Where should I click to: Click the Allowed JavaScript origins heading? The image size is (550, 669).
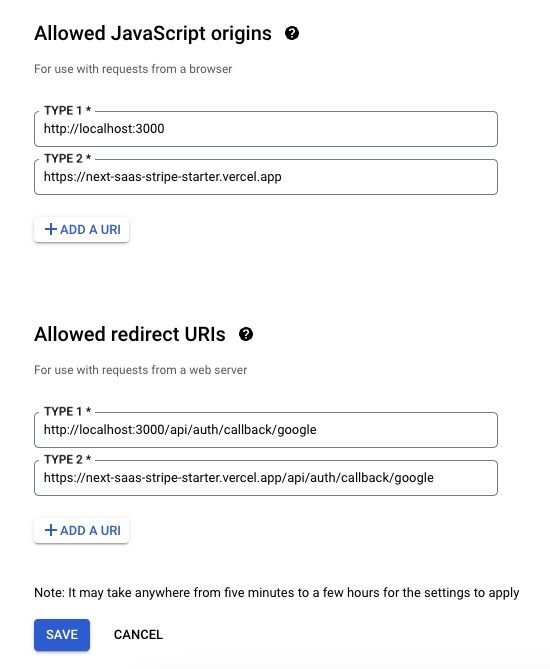(x=153, y=34)
